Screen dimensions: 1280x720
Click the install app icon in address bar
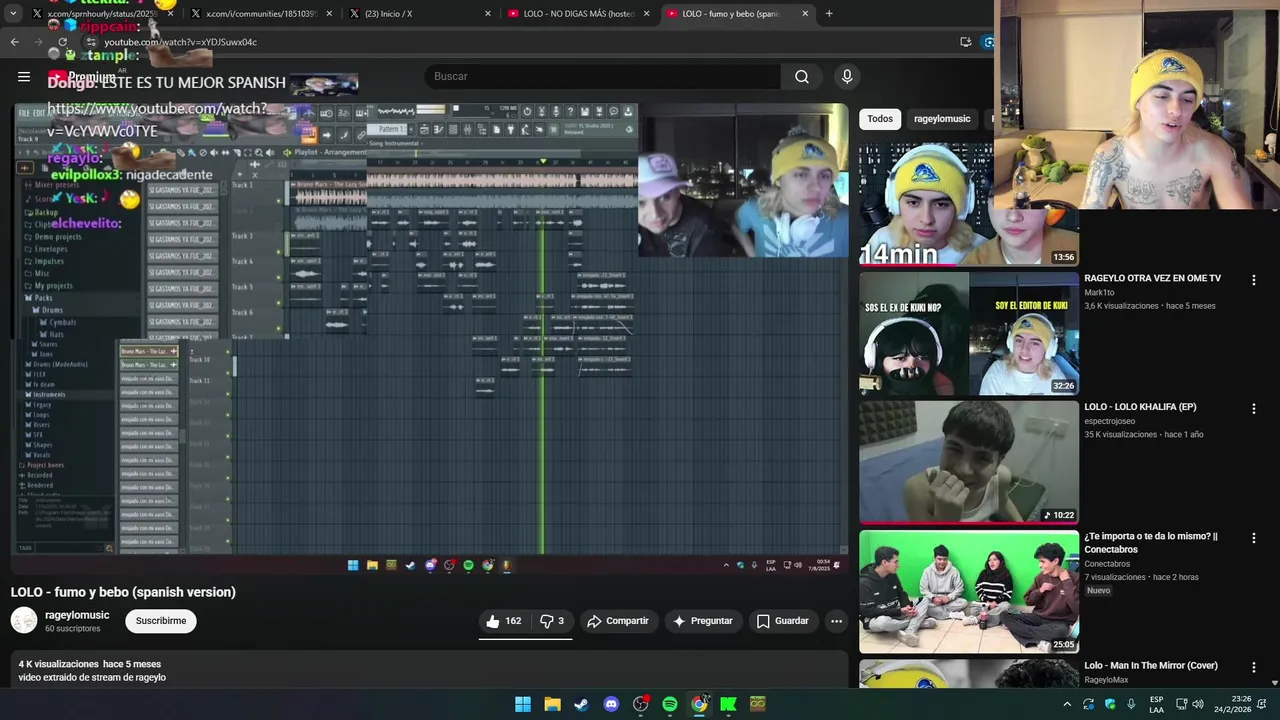click(x=965, y=42)
